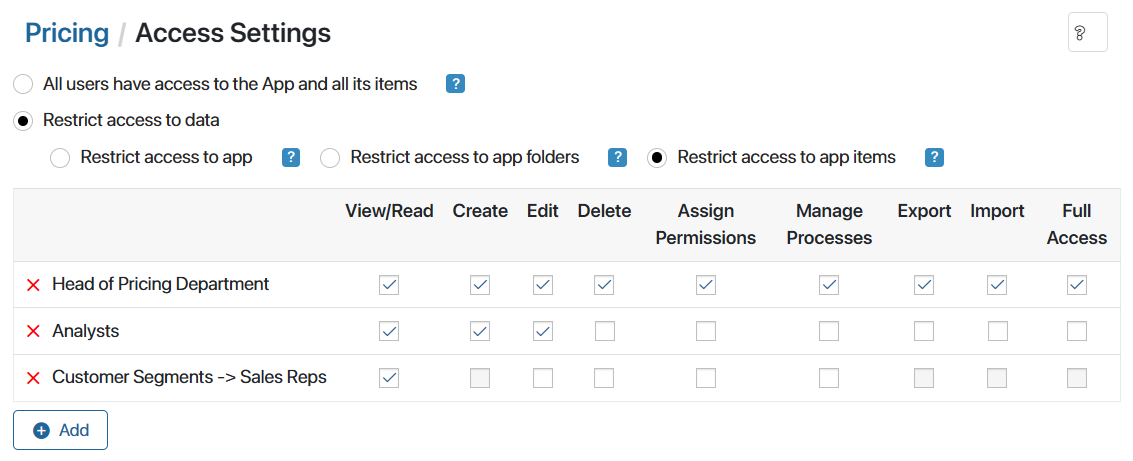Click the Import column header

click(x=997, y=211)
